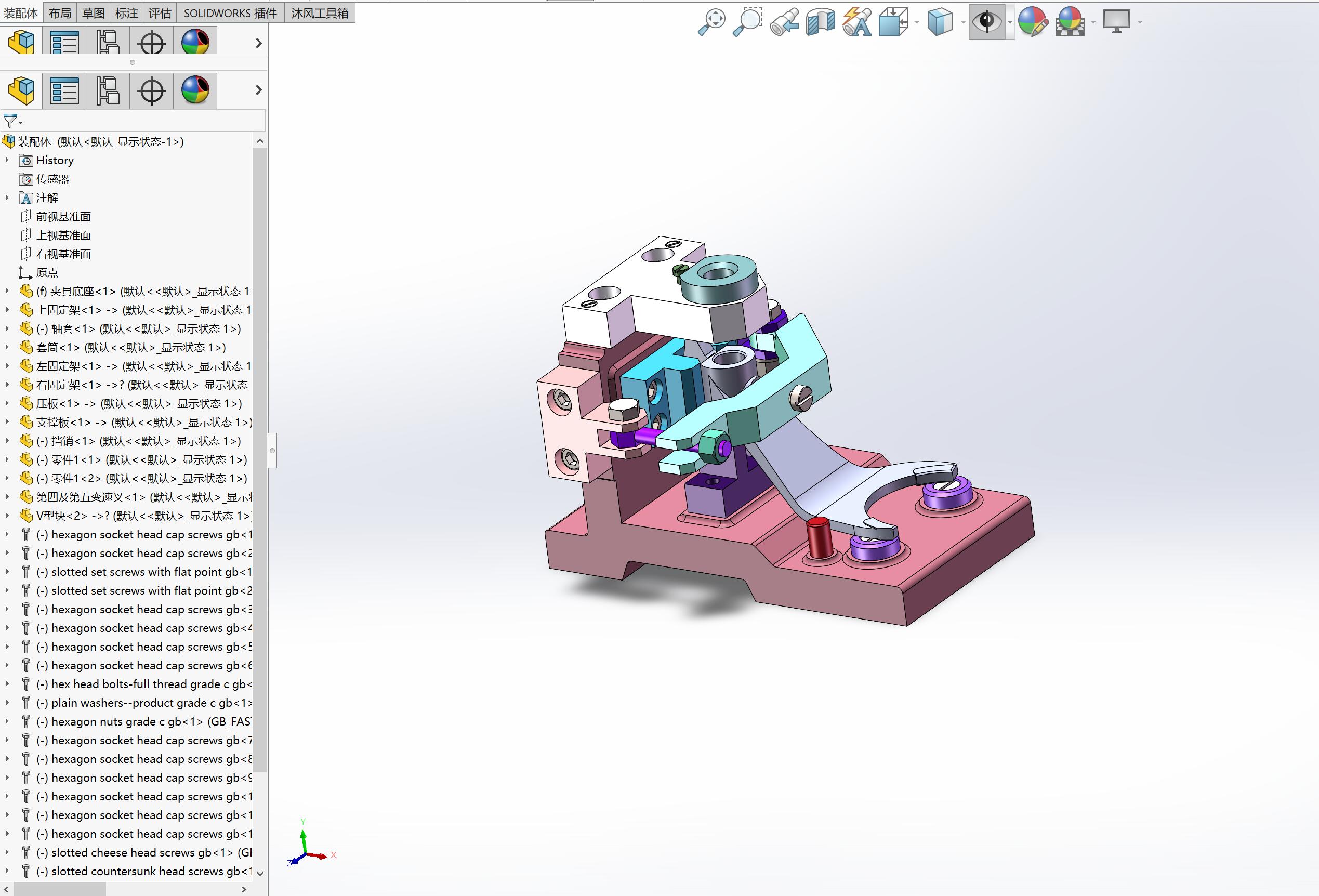Click the 第四及第五变速叉<1> part icon
Image resolution: width=1319 pixels, height=896 pixels.
[25, 498]
